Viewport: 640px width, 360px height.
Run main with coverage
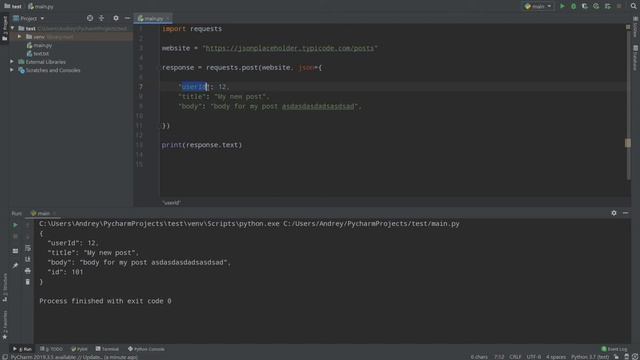(x=585, y=6)
